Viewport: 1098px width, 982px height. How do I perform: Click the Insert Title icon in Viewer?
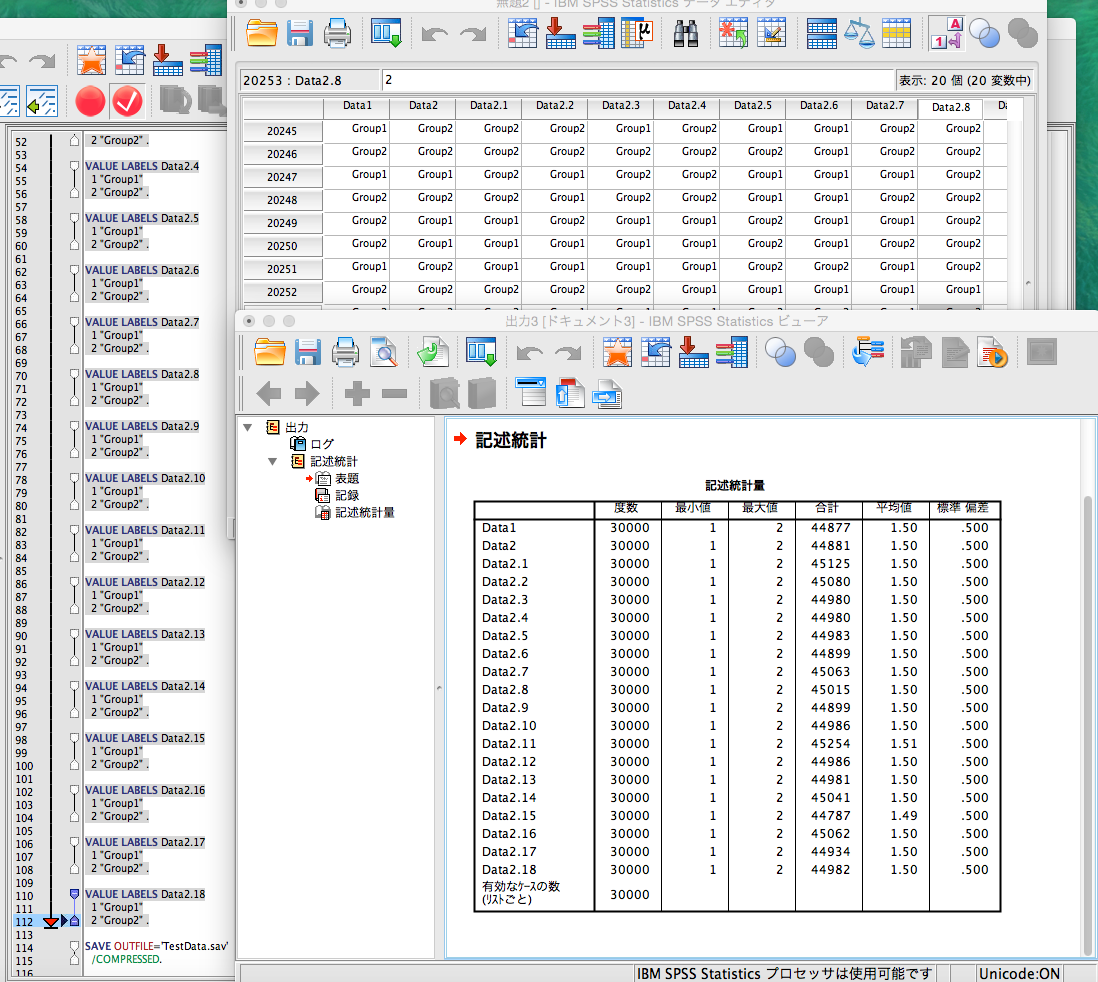pyautogui.click(x=570, y=393)
